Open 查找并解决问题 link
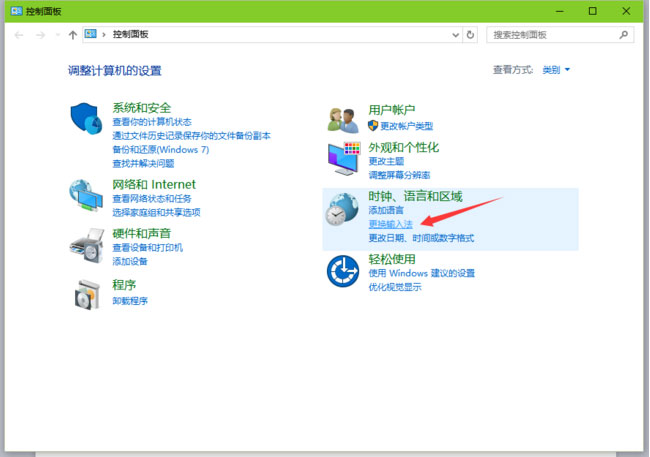Image resolution: width=650 pixels, height=457 pixels. (x=143, y=163)
